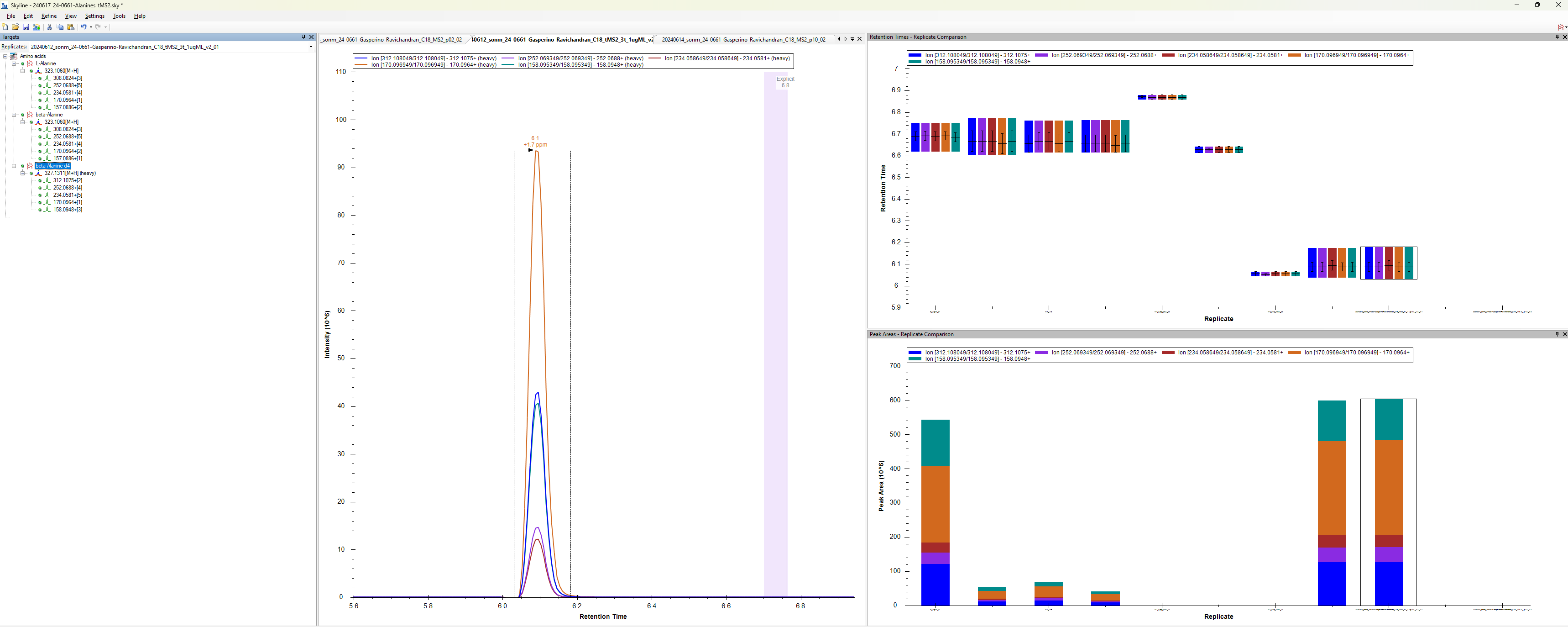
Task: Open the undo history dropdown arrow
Action: click(91, 27)
